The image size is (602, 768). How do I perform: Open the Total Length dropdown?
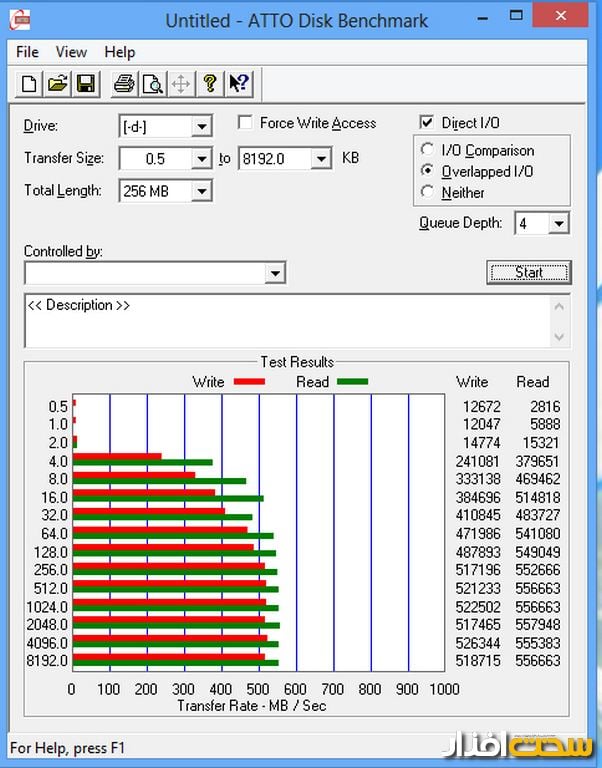click(202, 192)
